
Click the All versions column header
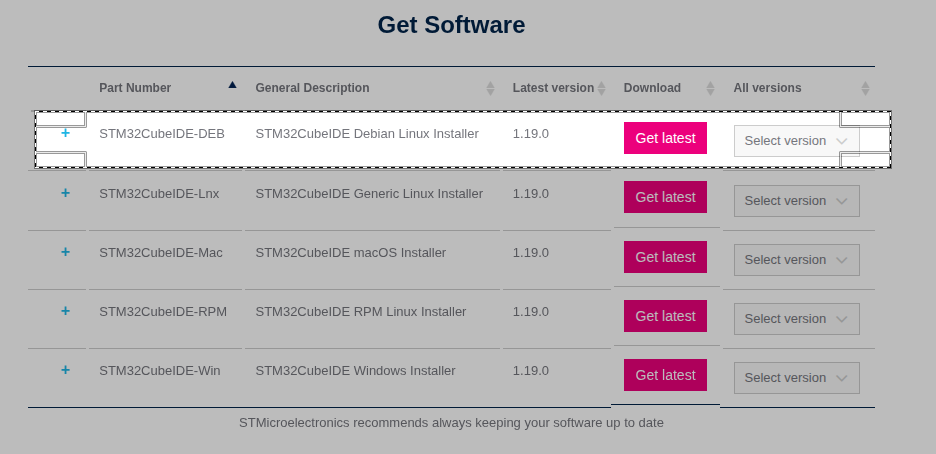click(x=767, y=88)
